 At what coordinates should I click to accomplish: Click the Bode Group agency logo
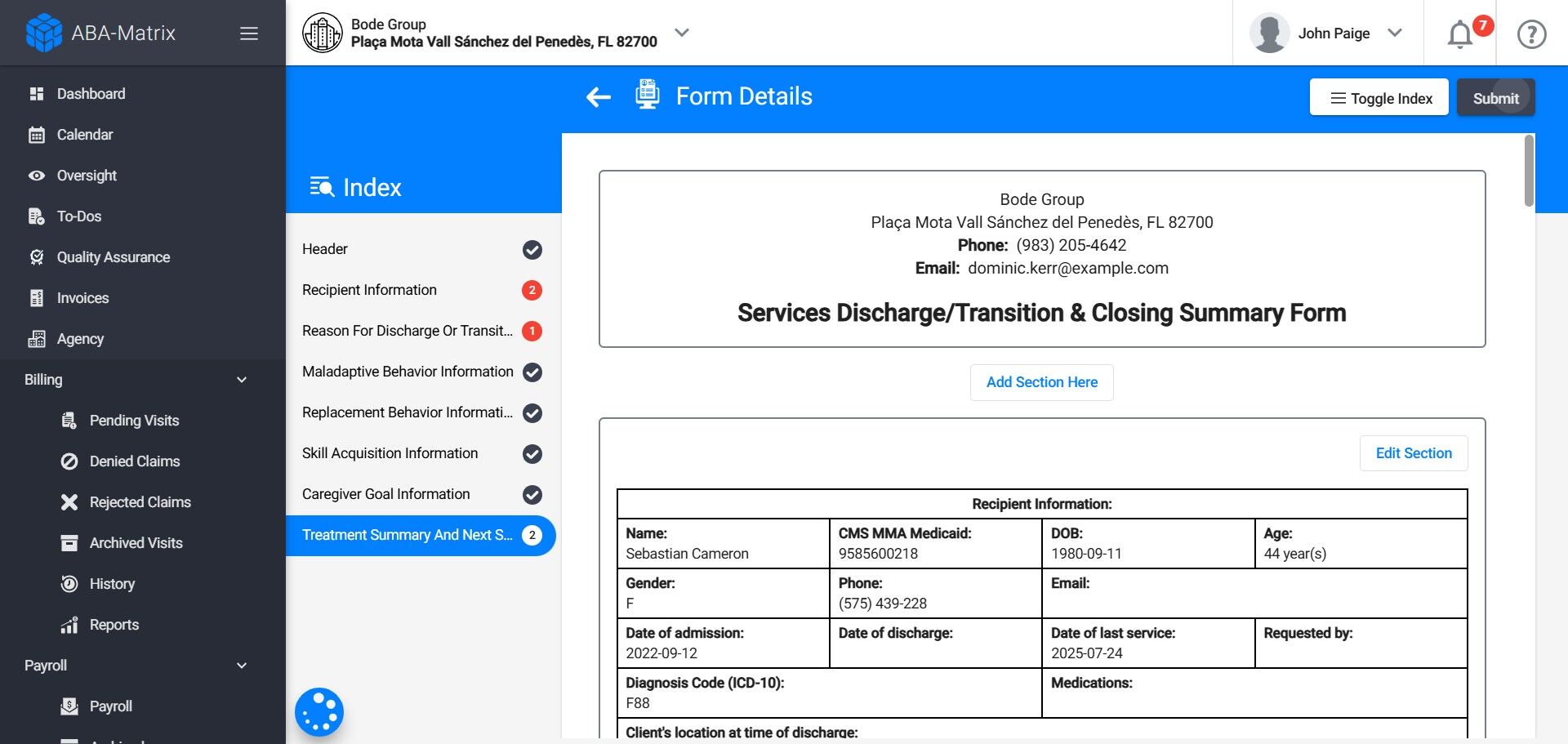coord(323,33)
